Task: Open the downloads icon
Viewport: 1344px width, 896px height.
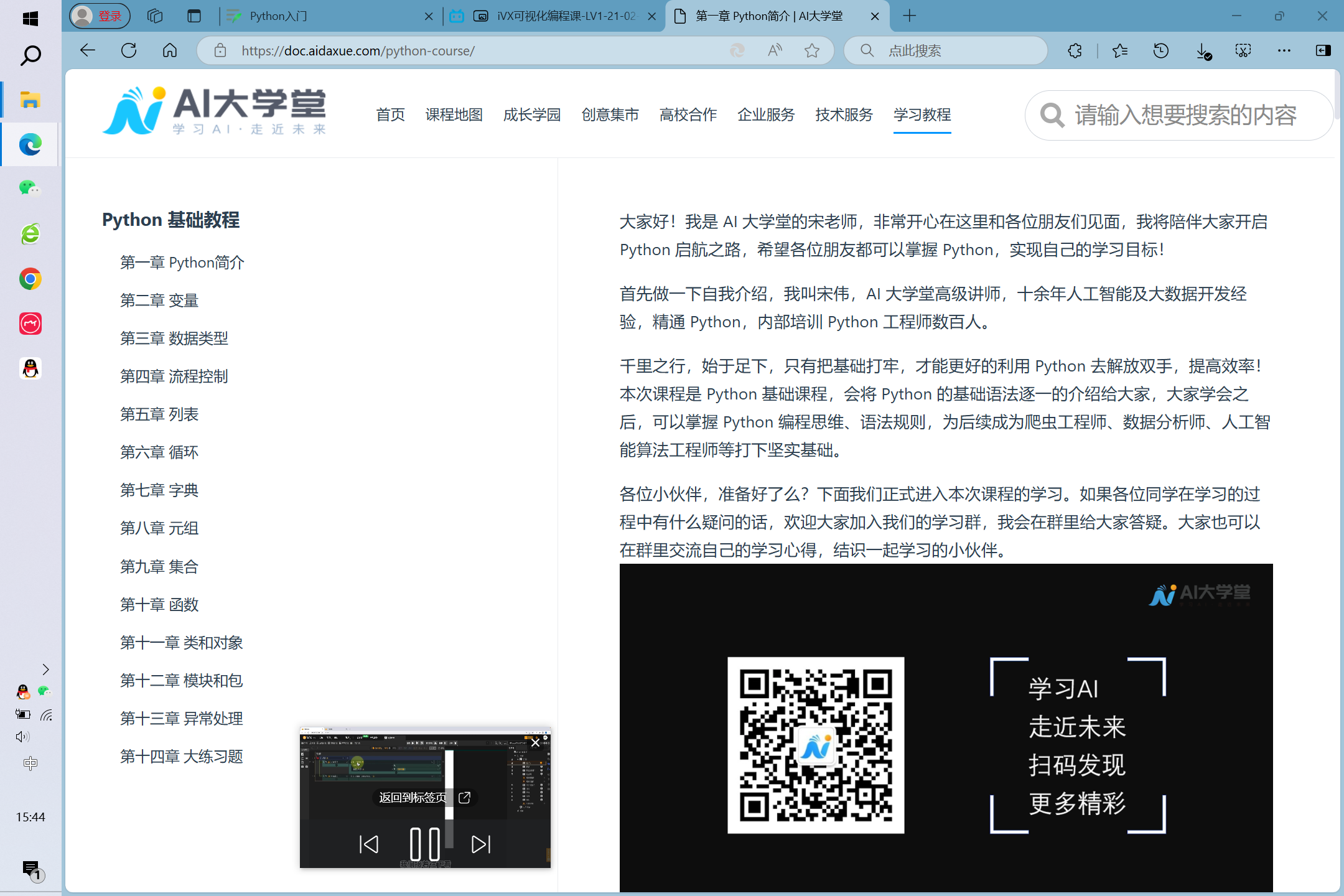Action: point(1203,51)
